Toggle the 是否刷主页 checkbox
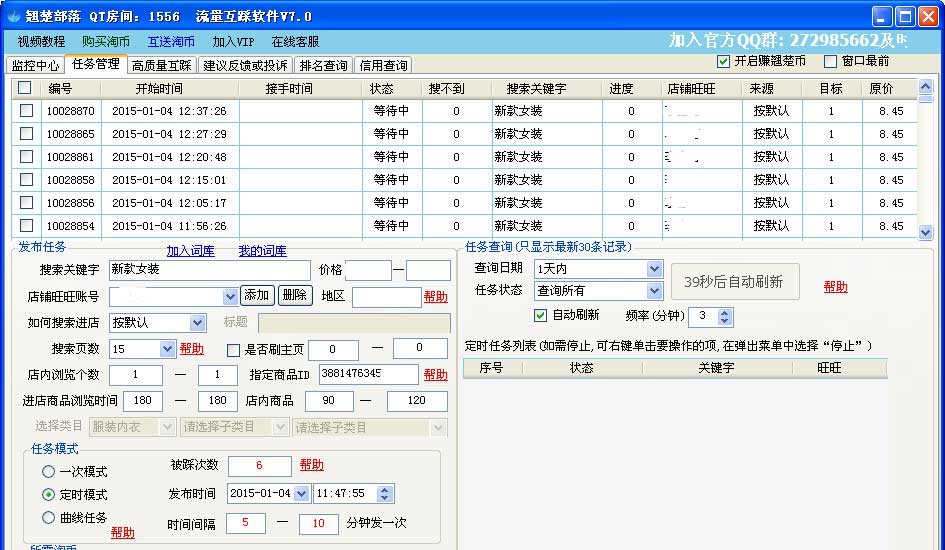This screenshot has height=550, width=945. (233, 349)
